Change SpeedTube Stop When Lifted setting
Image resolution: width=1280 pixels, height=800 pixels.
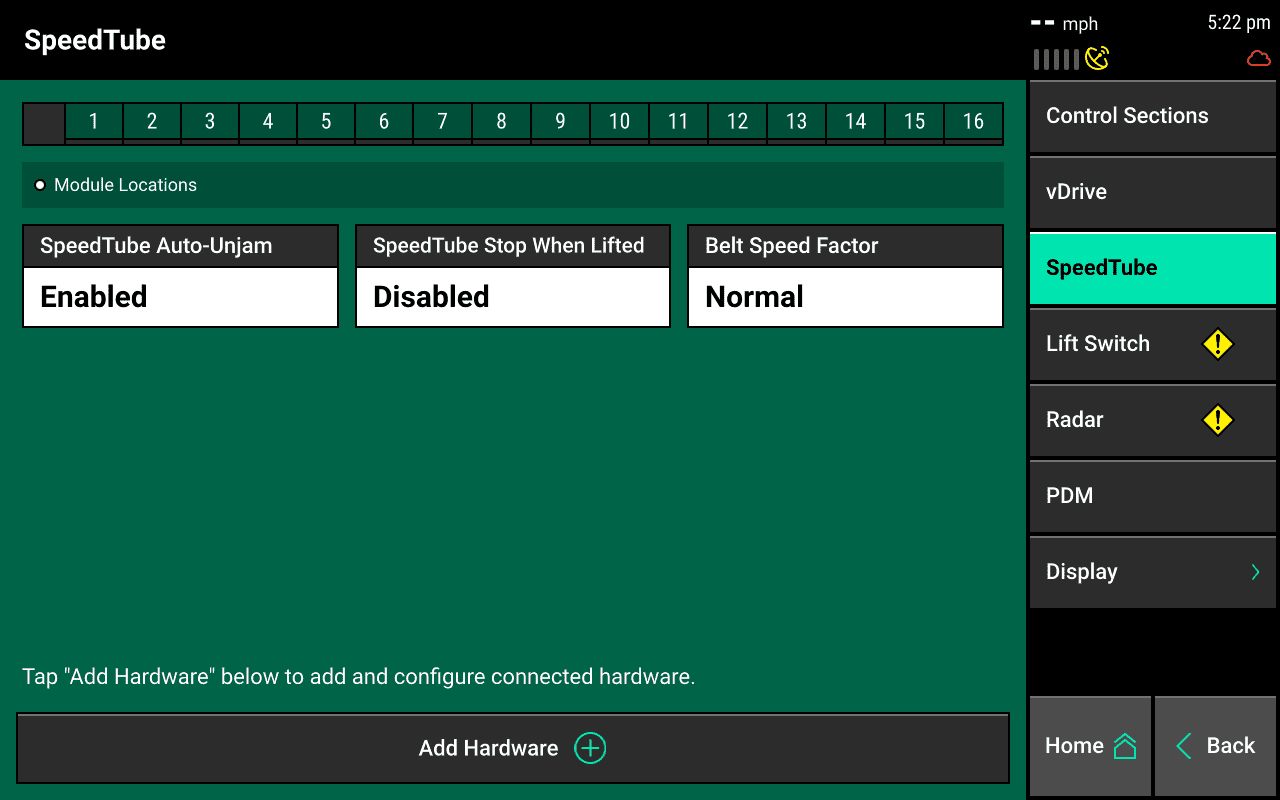pyautogui.click(x=513, y=276)
